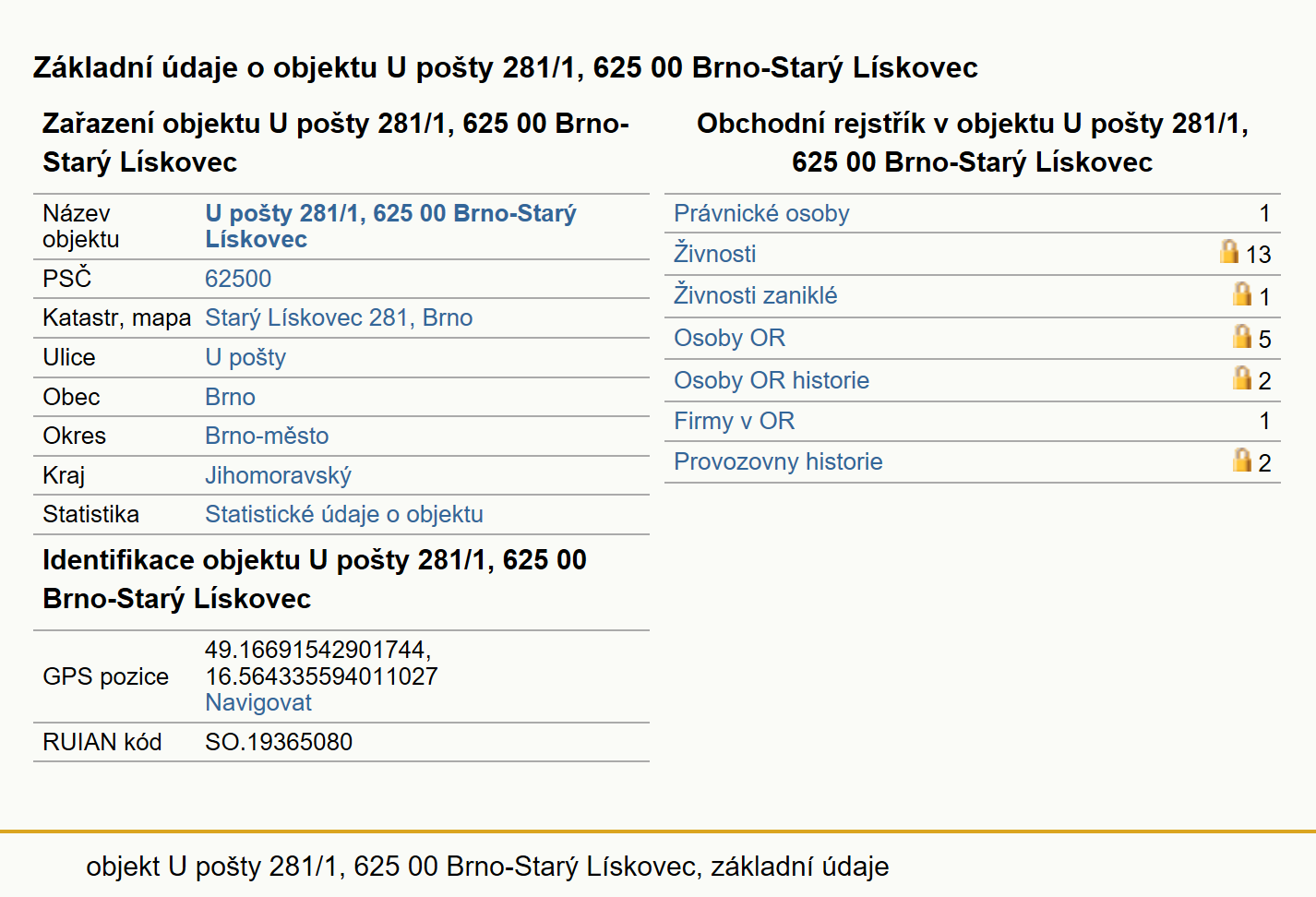Click the postal code 62500 link
Image resolution: width=1316 pixels, height=897 pixels.
coord(238,279)
